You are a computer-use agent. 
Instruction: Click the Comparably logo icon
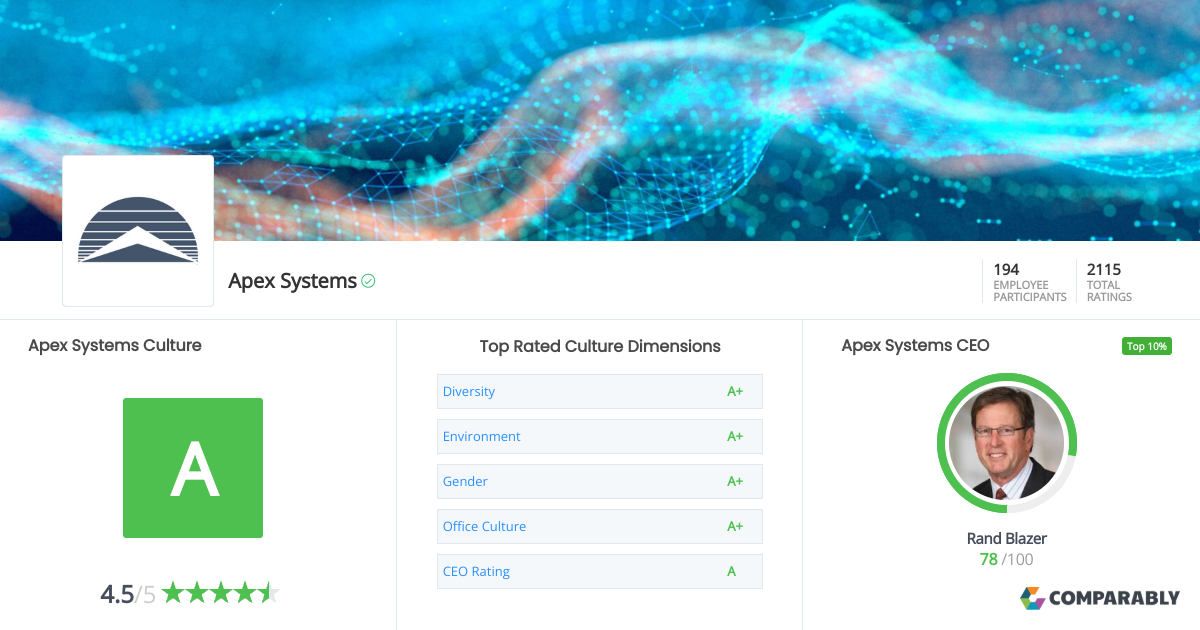(1032, 598)
